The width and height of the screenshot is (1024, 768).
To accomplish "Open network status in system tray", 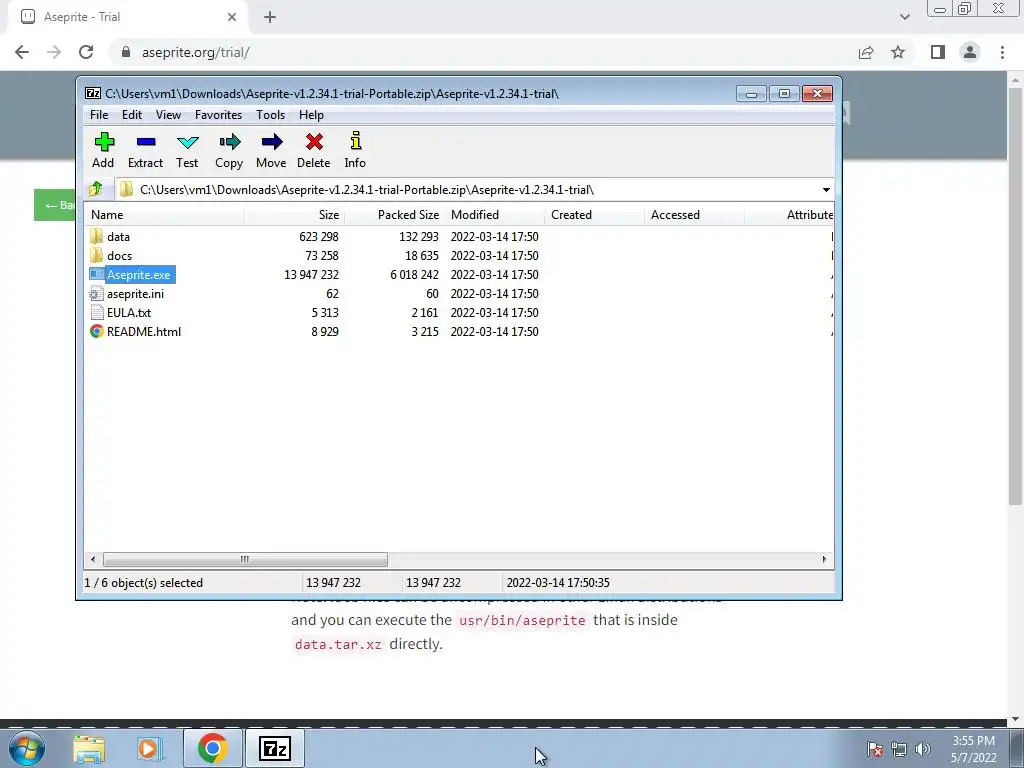I will point(899,749).
